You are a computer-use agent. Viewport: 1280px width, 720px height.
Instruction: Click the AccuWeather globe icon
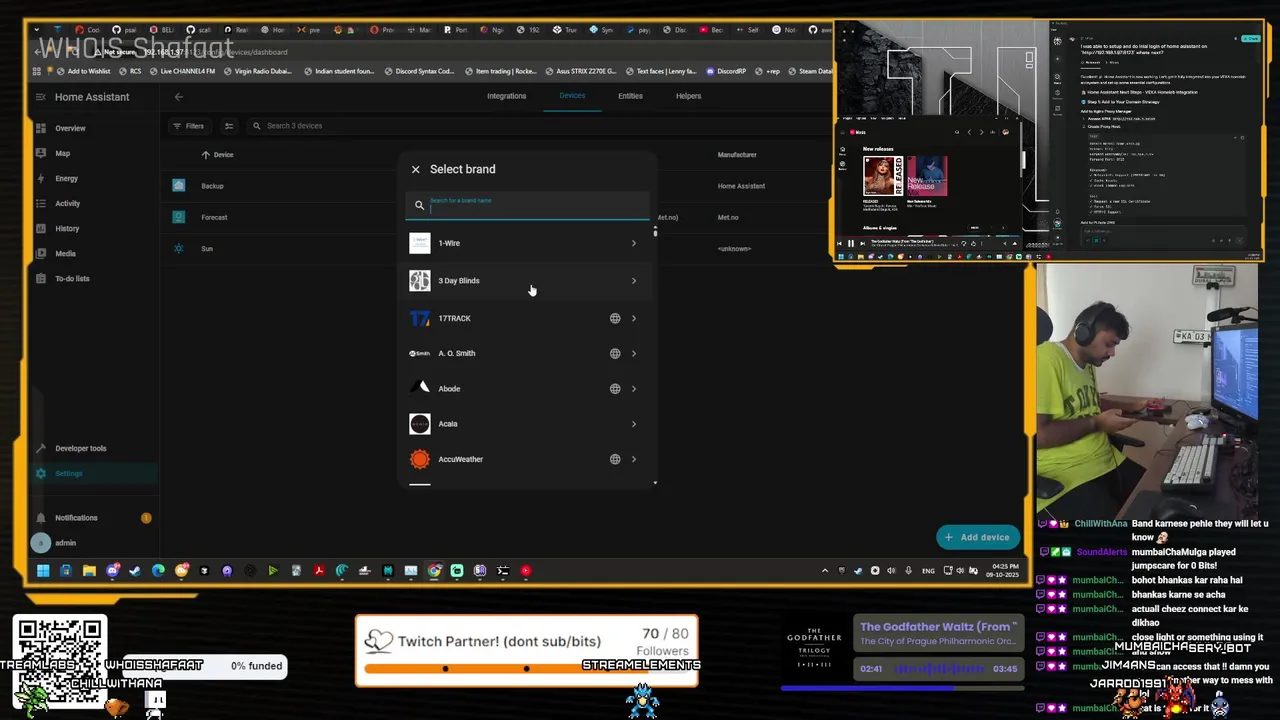(x=615, y=459)
